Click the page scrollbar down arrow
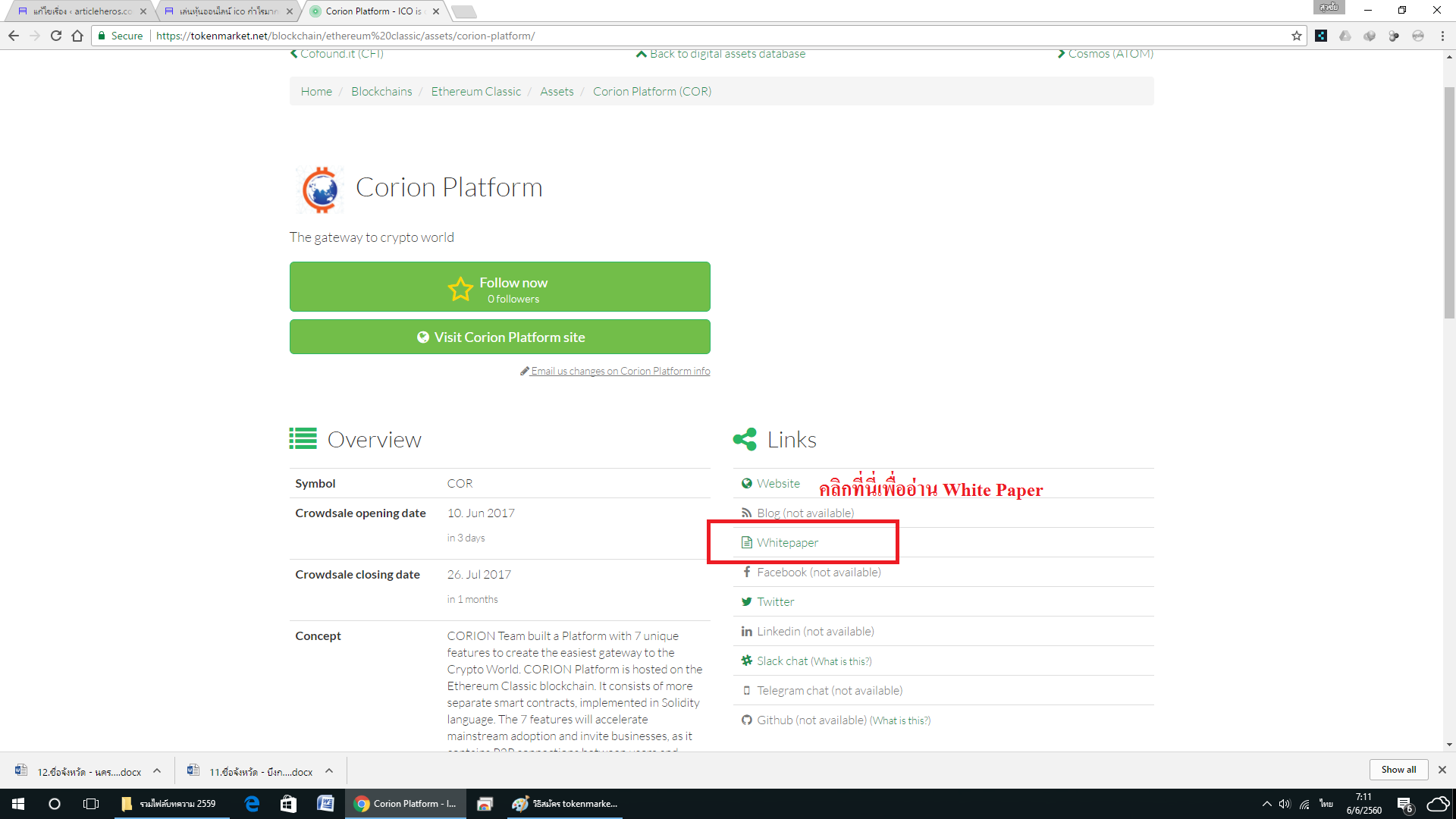Image resolution: width=1456 pixels, height=819 pixels. pos(1449,745)
